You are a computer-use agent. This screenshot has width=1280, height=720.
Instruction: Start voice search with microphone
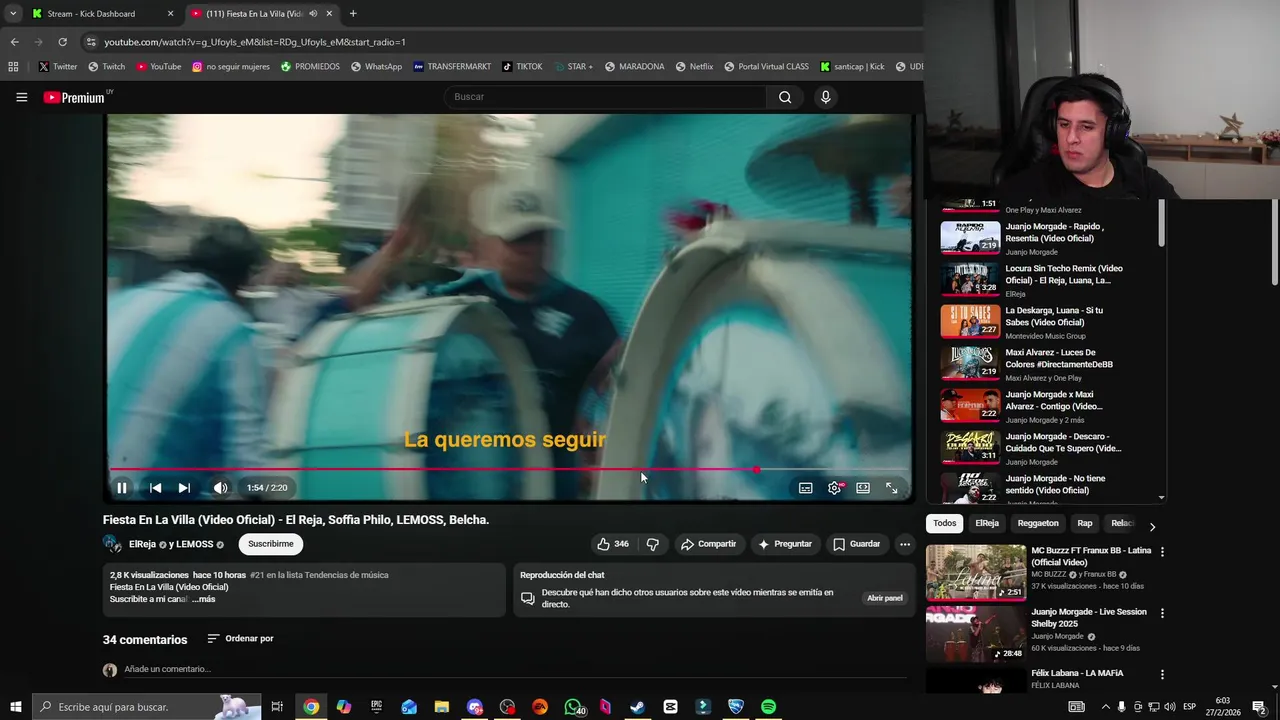pyautogui.click(x=825, y=97)
